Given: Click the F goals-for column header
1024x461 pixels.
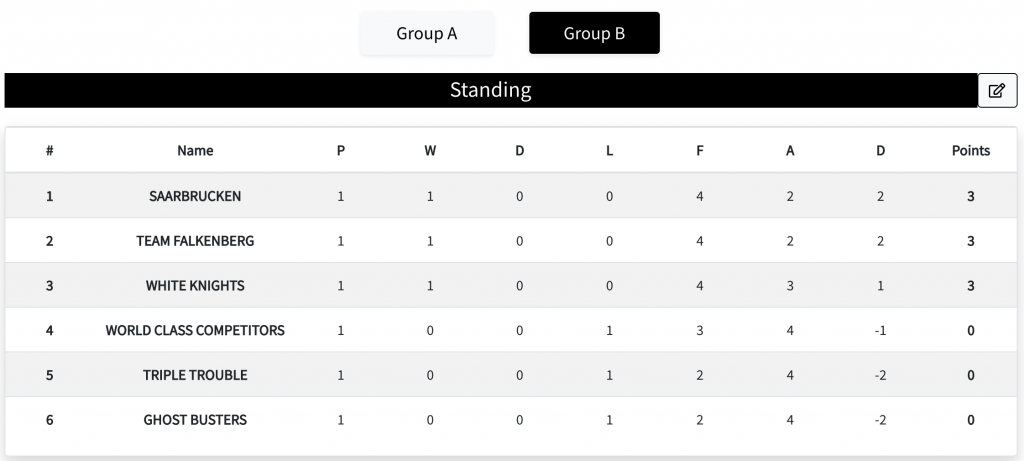Looking at the screenshot, I should click(699, 151).
